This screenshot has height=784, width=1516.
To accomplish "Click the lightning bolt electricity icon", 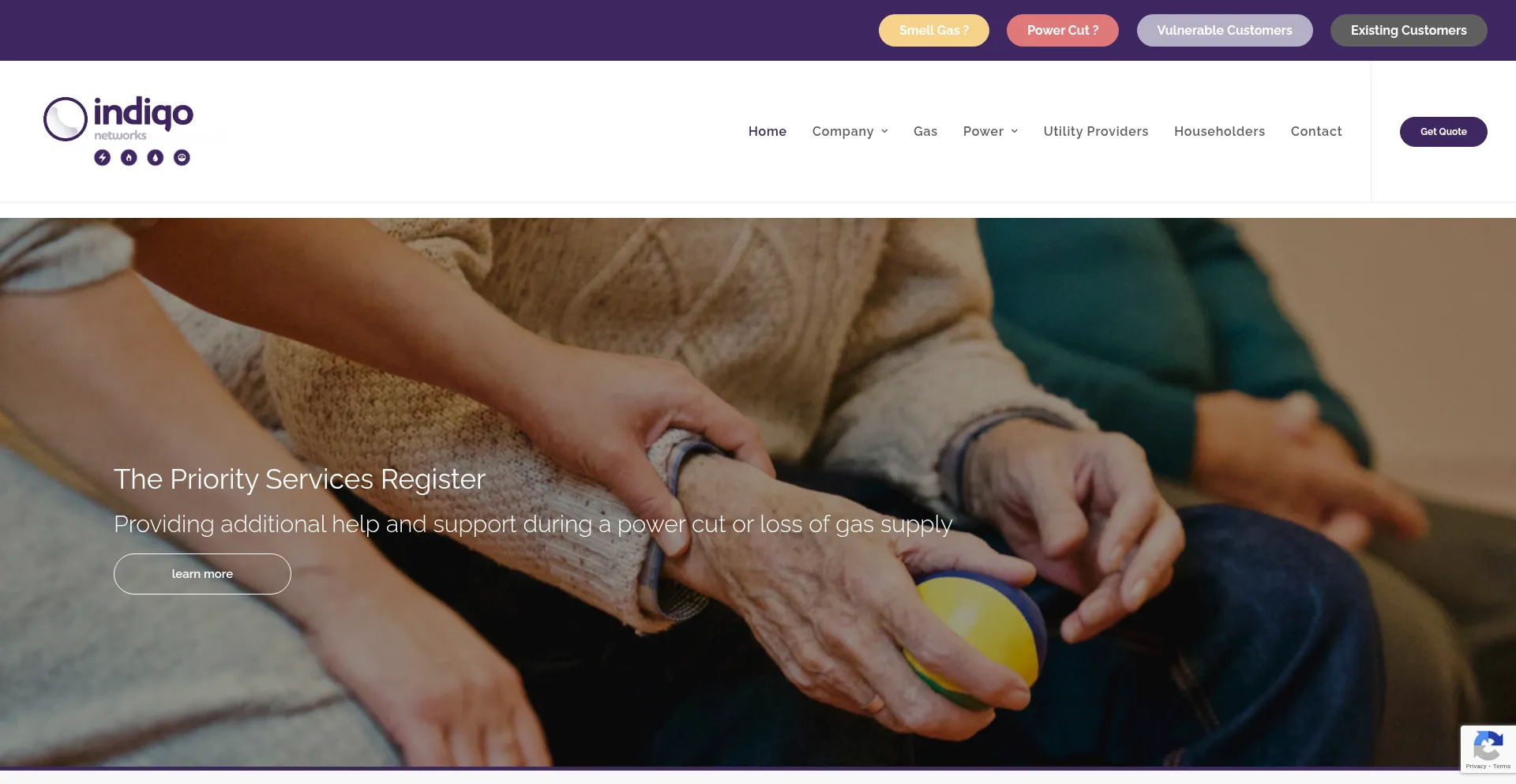I will point(103,158).
